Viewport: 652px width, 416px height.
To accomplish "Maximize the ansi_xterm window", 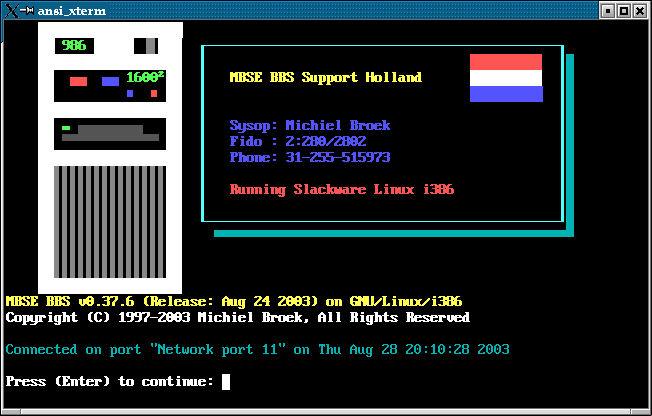I will 624,11.
